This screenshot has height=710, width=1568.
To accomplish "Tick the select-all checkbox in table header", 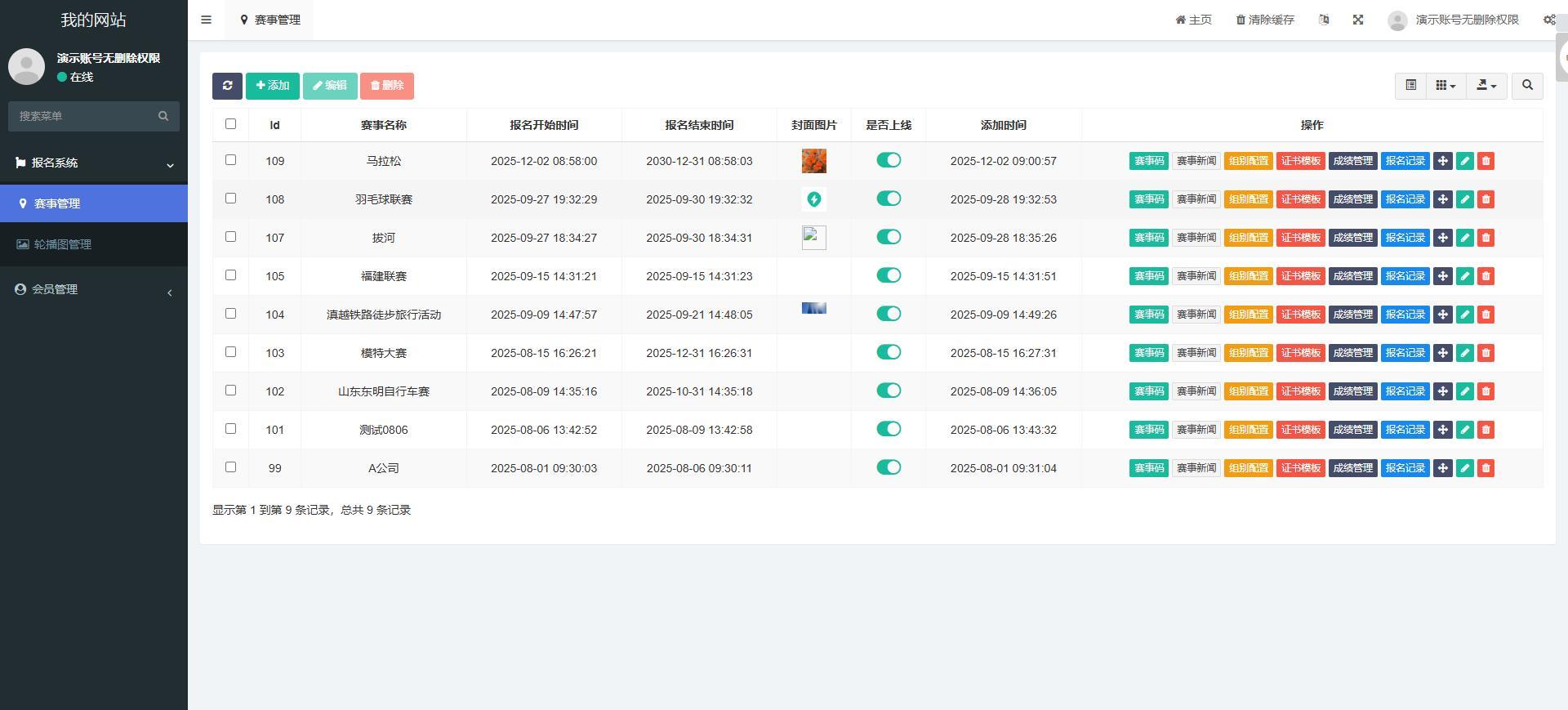I will click(x=230, y=124).
